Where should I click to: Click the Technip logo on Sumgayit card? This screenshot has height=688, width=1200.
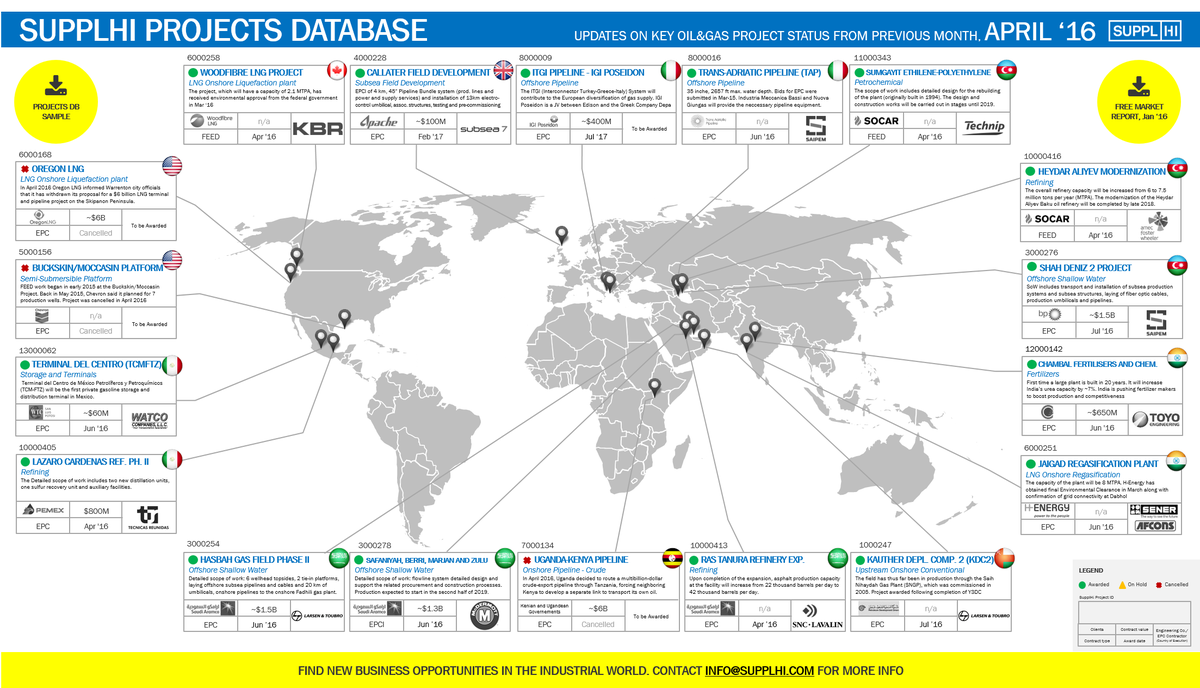[x=985, y=127]
